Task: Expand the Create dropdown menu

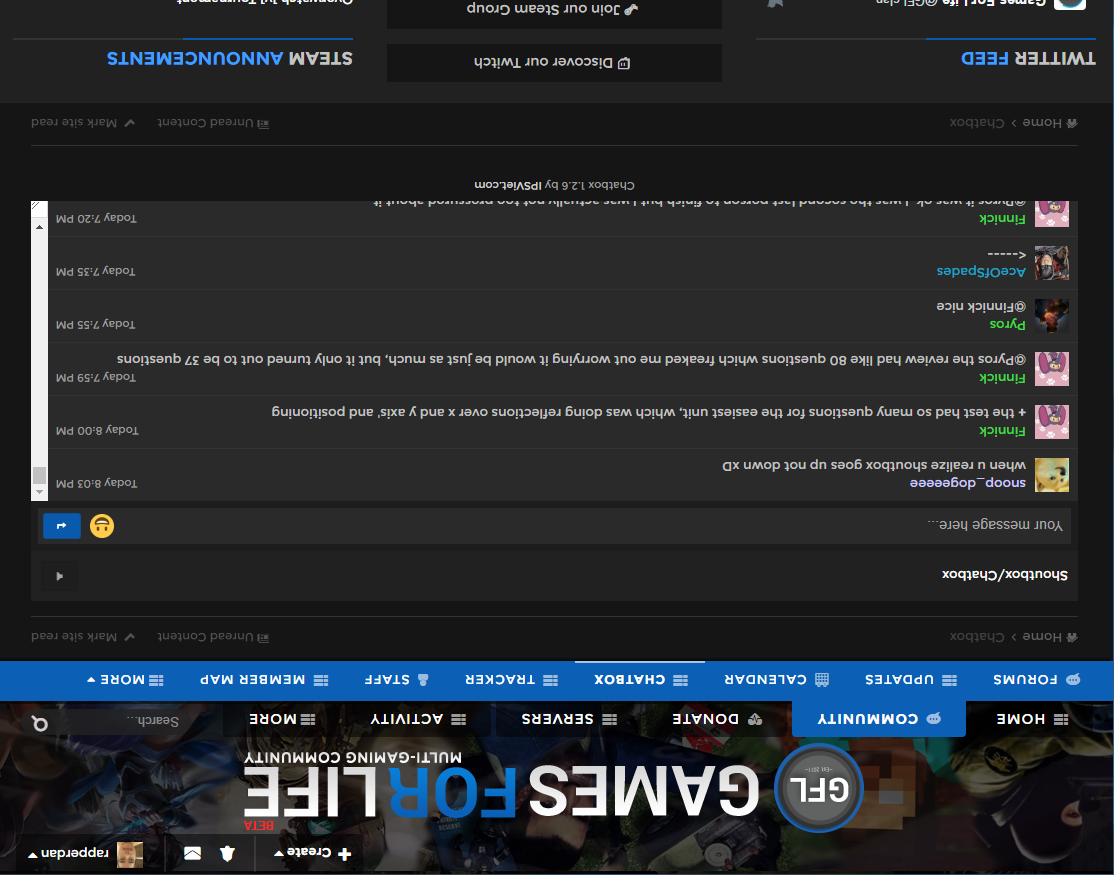Action: click(313, 853)
